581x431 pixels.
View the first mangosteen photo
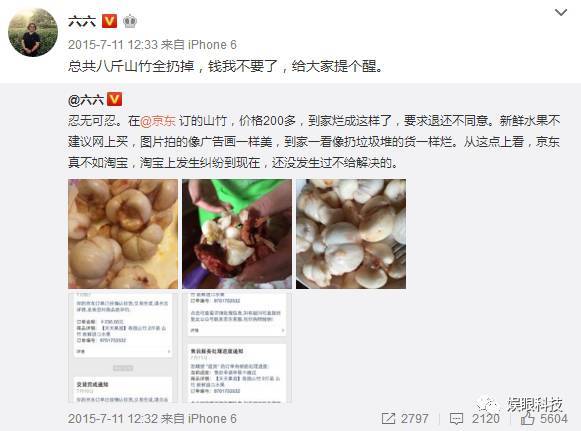(123, 234)
